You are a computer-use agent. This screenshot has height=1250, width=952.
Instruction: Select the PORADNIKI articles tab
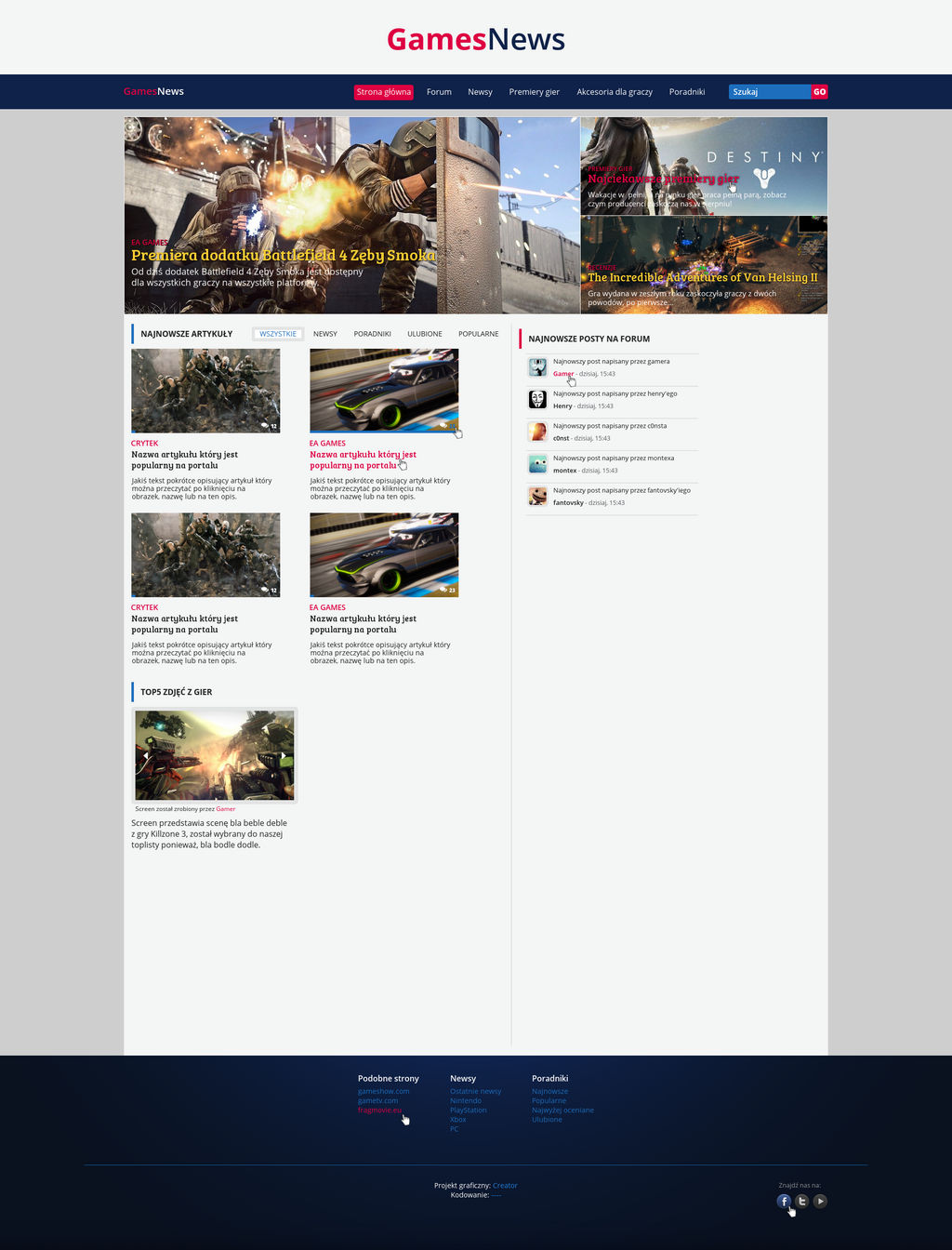coord(372,334)
